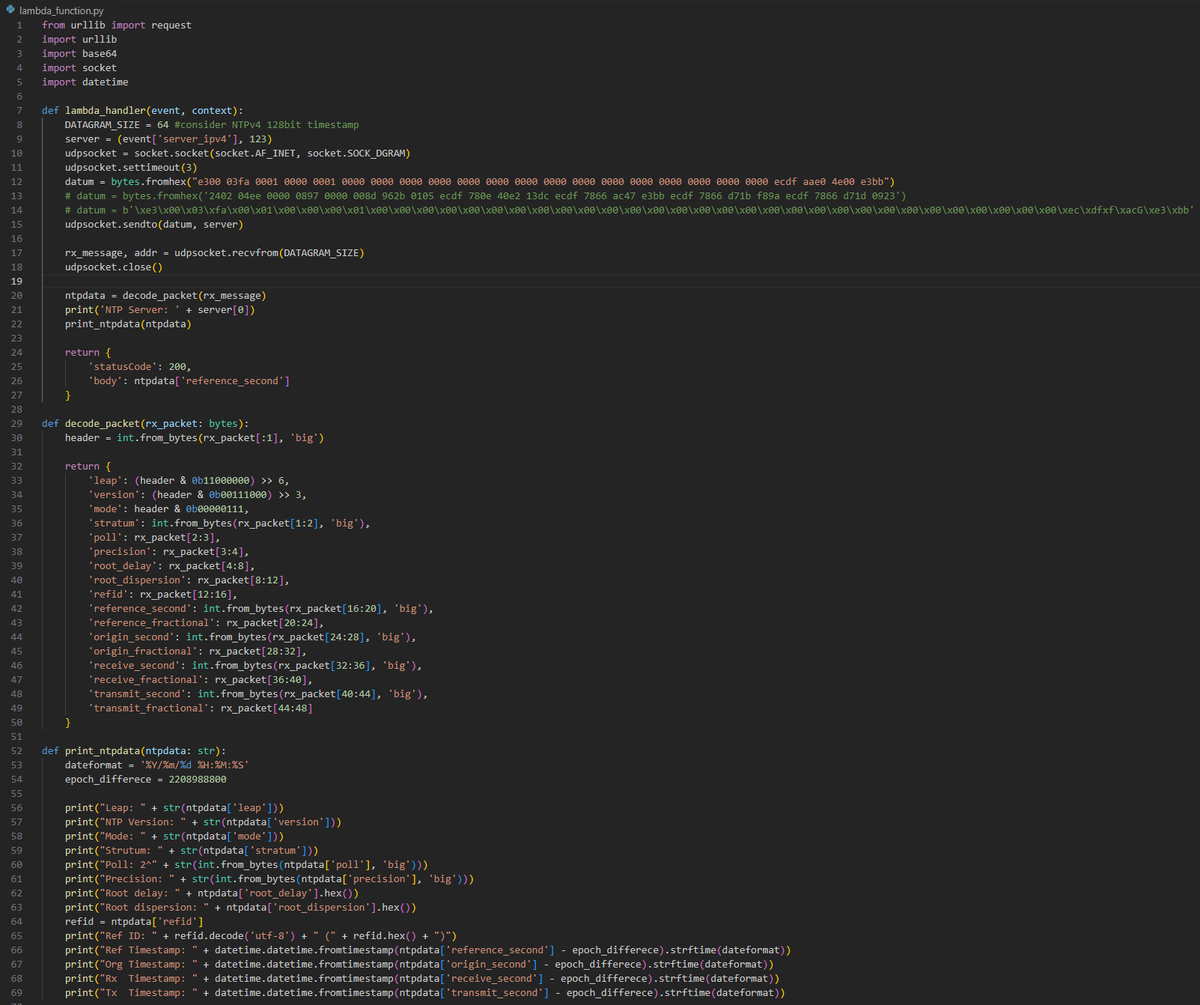
Task: Click '"Ref Timestamp: "' print string
Action: tap(149, 948)
